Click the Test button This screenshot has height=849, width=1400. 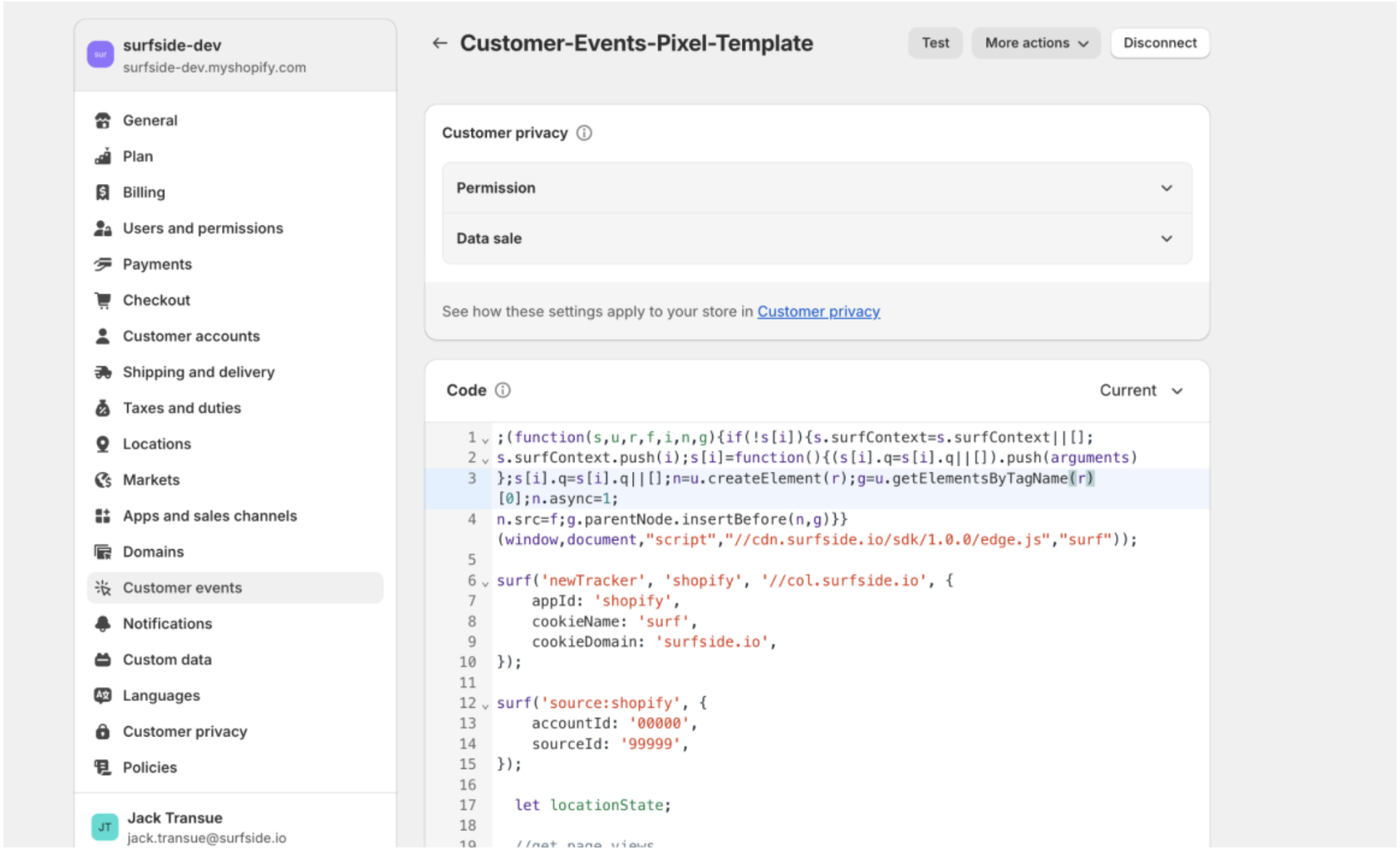pos(935,43)
